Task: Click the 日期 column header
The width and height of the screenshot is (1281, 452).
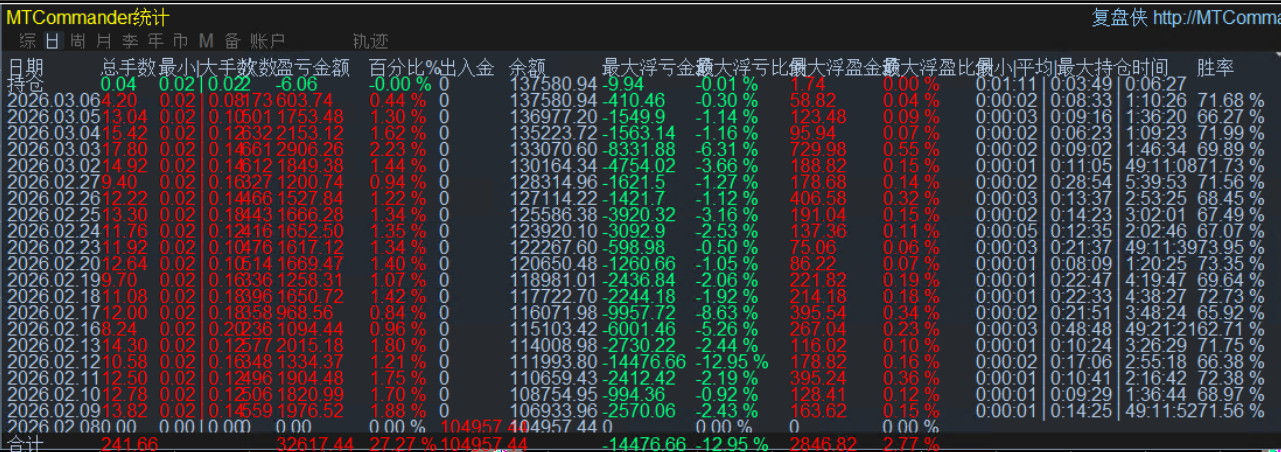Action: pos(26,68)
